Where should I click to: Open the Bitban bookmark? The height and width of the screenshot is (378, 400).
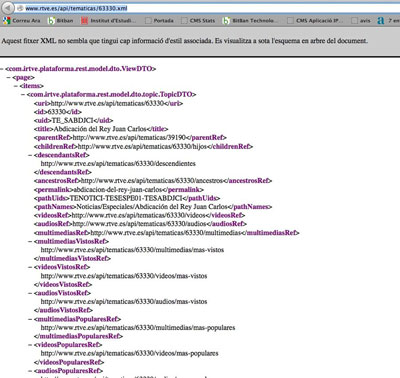60,21
